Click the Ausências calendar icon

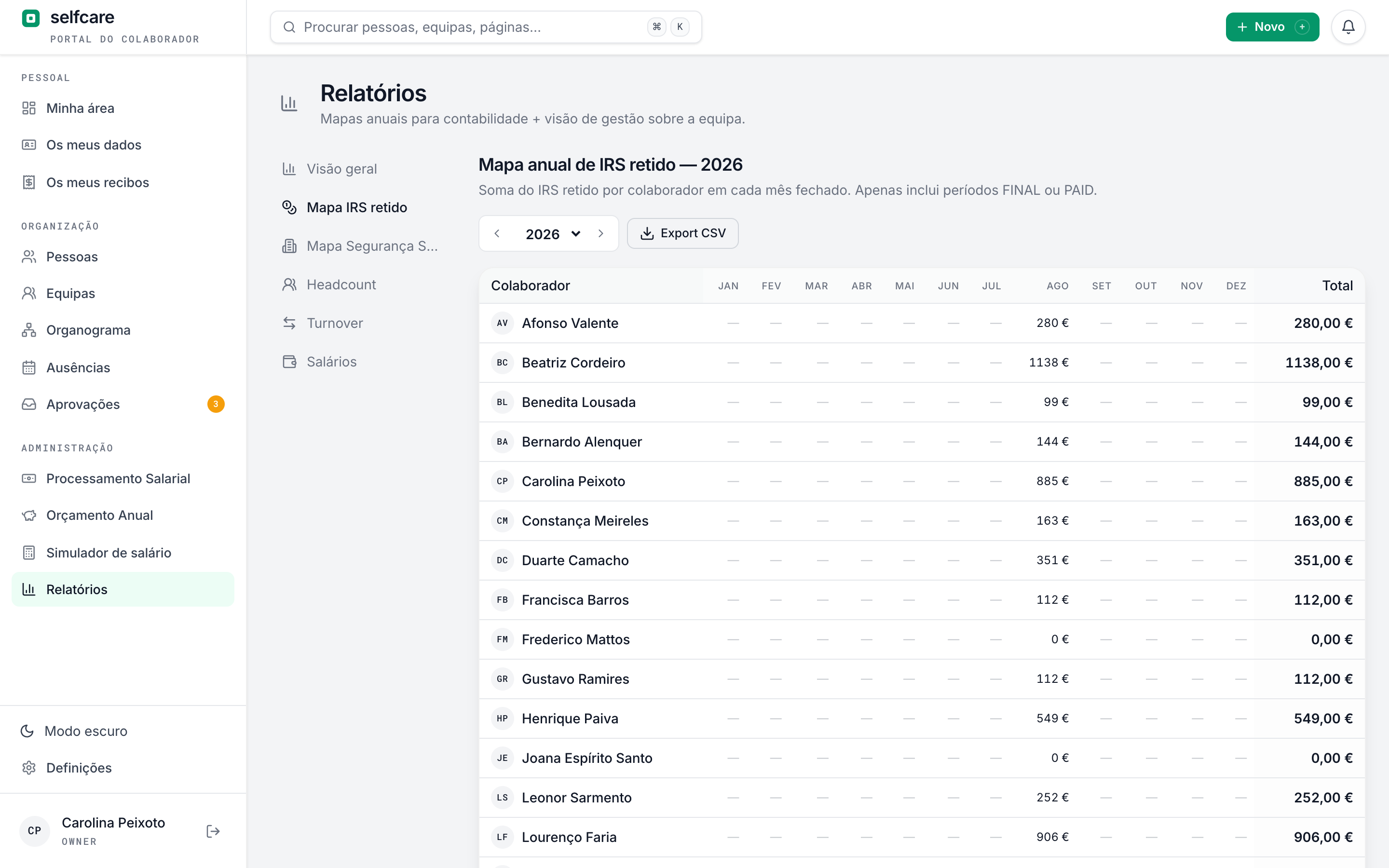tap(29, 367)
